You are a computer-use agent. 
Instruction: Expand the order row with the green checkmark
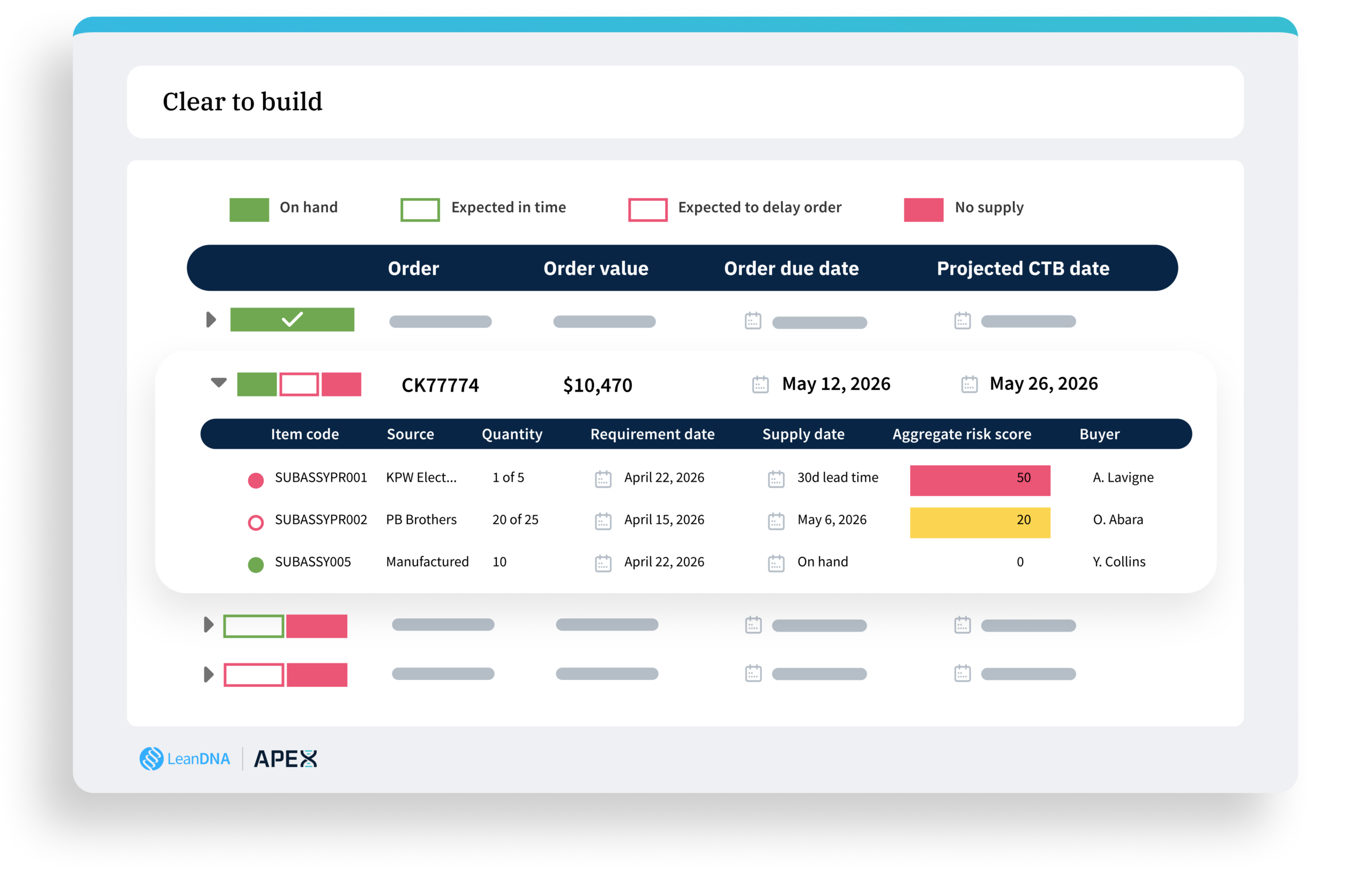211,319
